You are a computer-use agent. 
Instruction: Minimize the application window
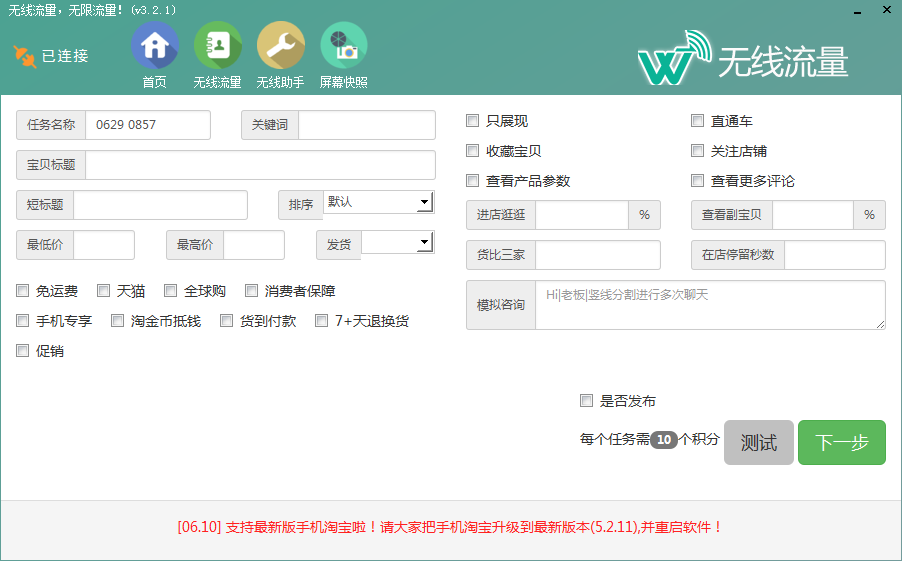857,11
